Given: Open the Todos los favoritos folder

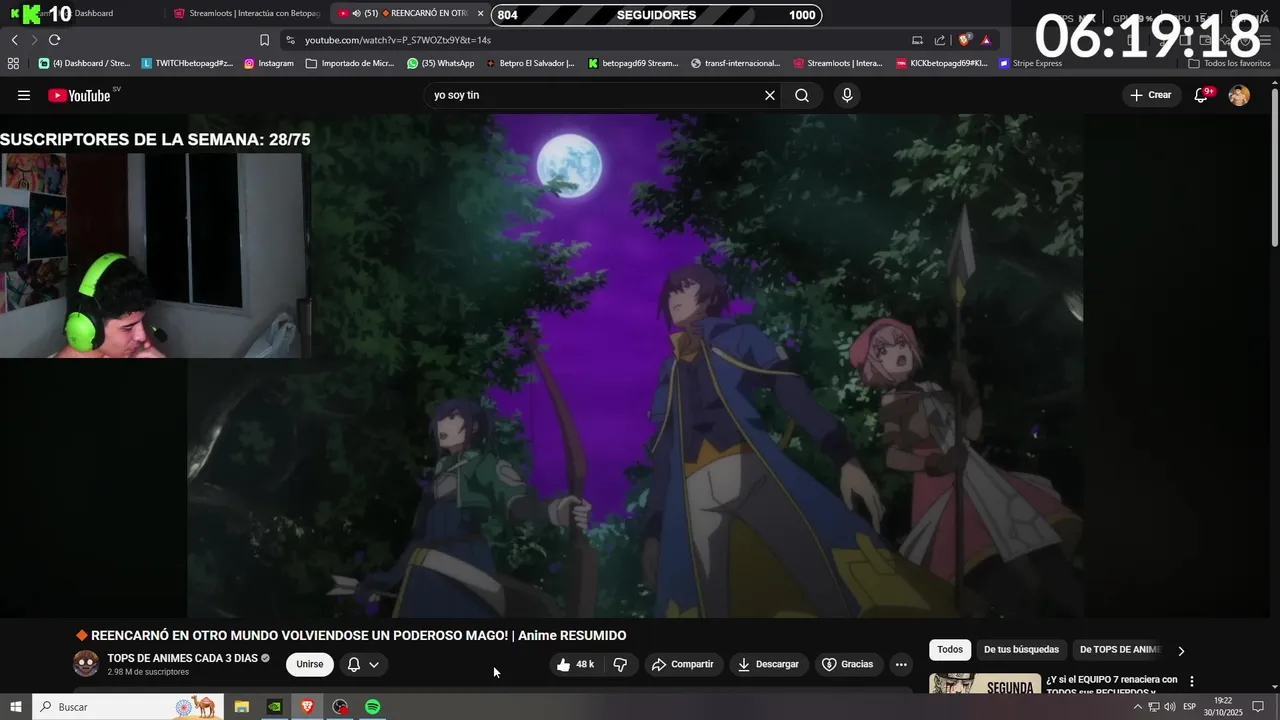Looking at the screenshot, I should tap(1229, 63).
